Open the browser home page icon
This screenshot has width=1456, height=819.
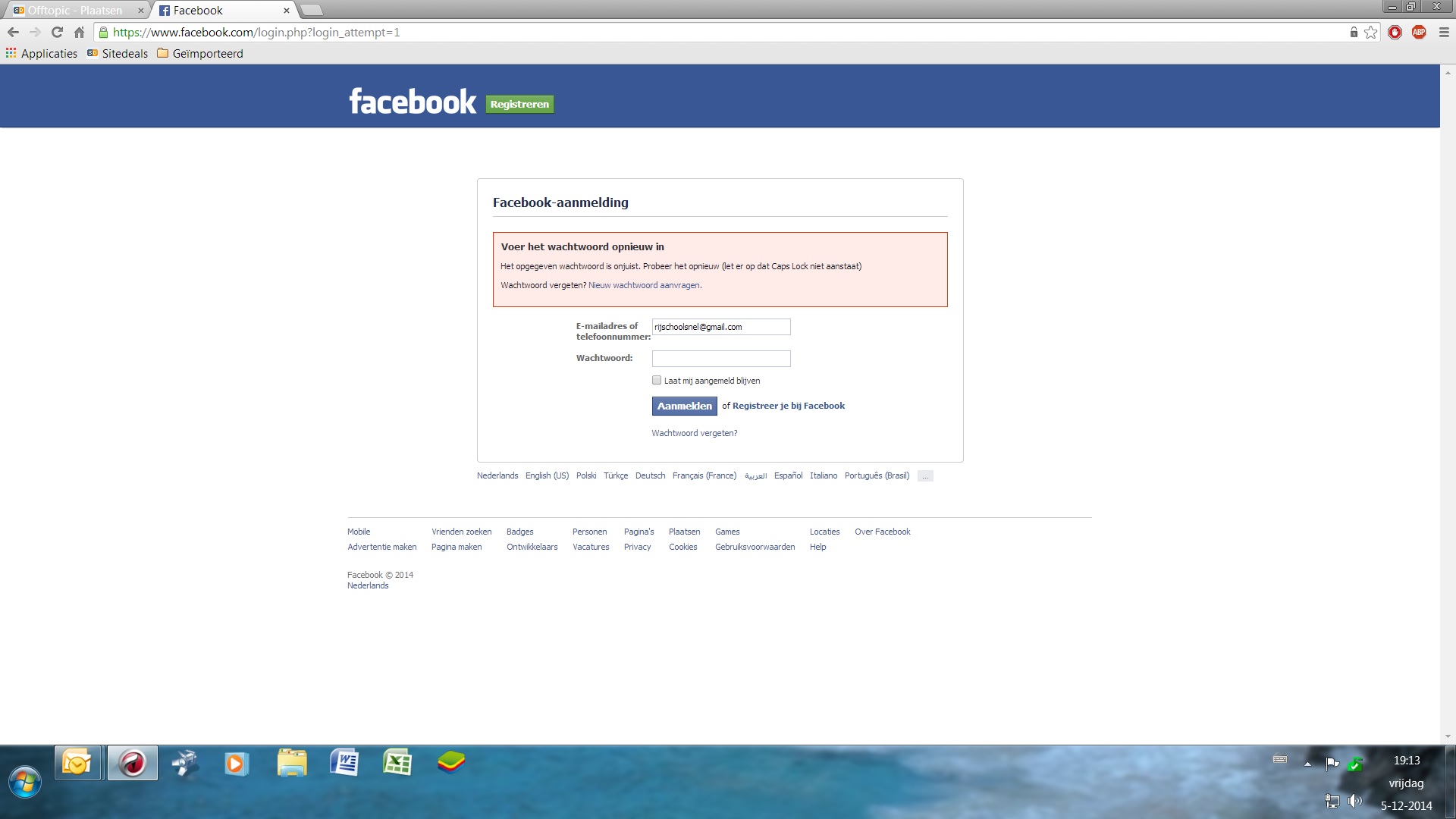point(79,33)
